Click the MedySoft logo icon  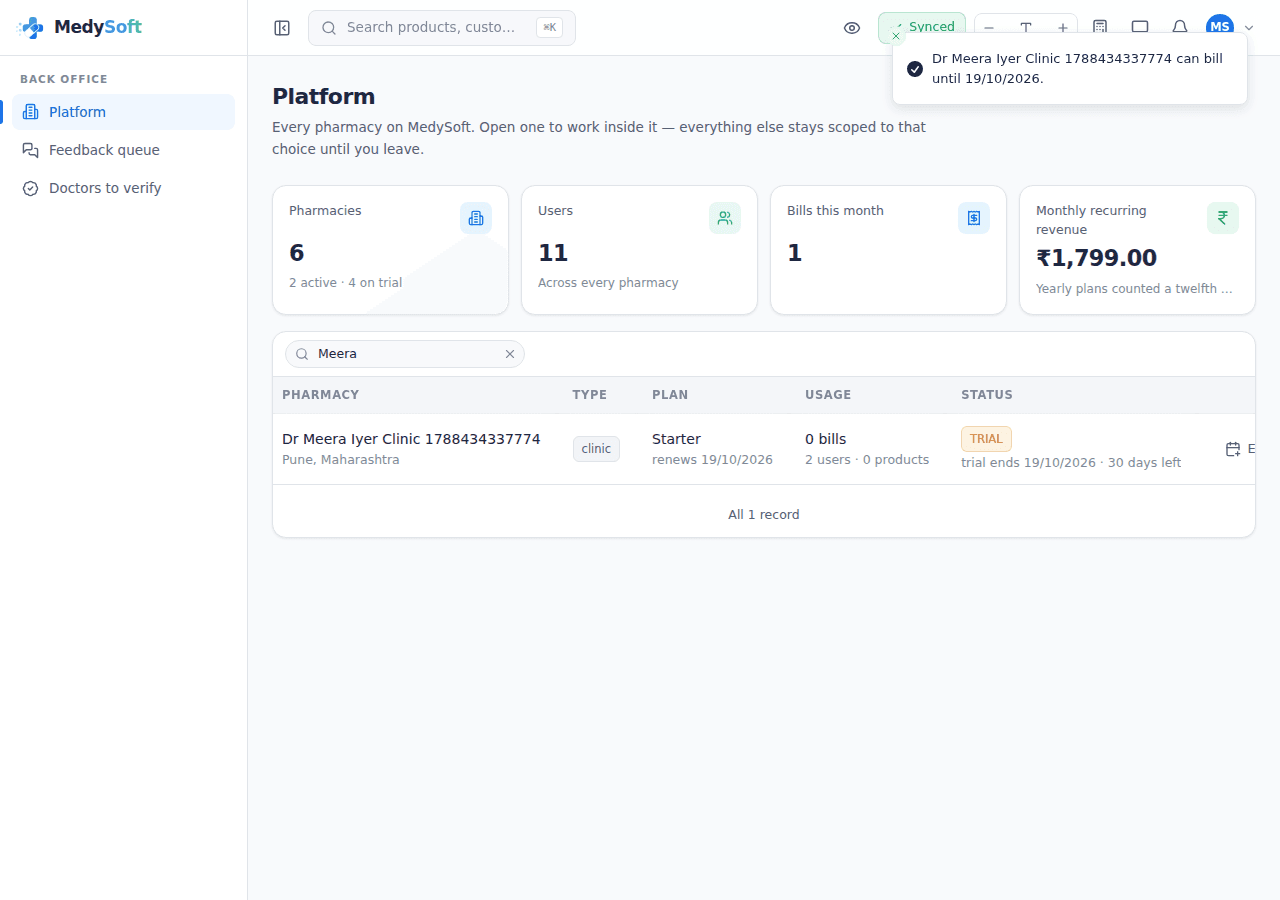pos(31,27)
